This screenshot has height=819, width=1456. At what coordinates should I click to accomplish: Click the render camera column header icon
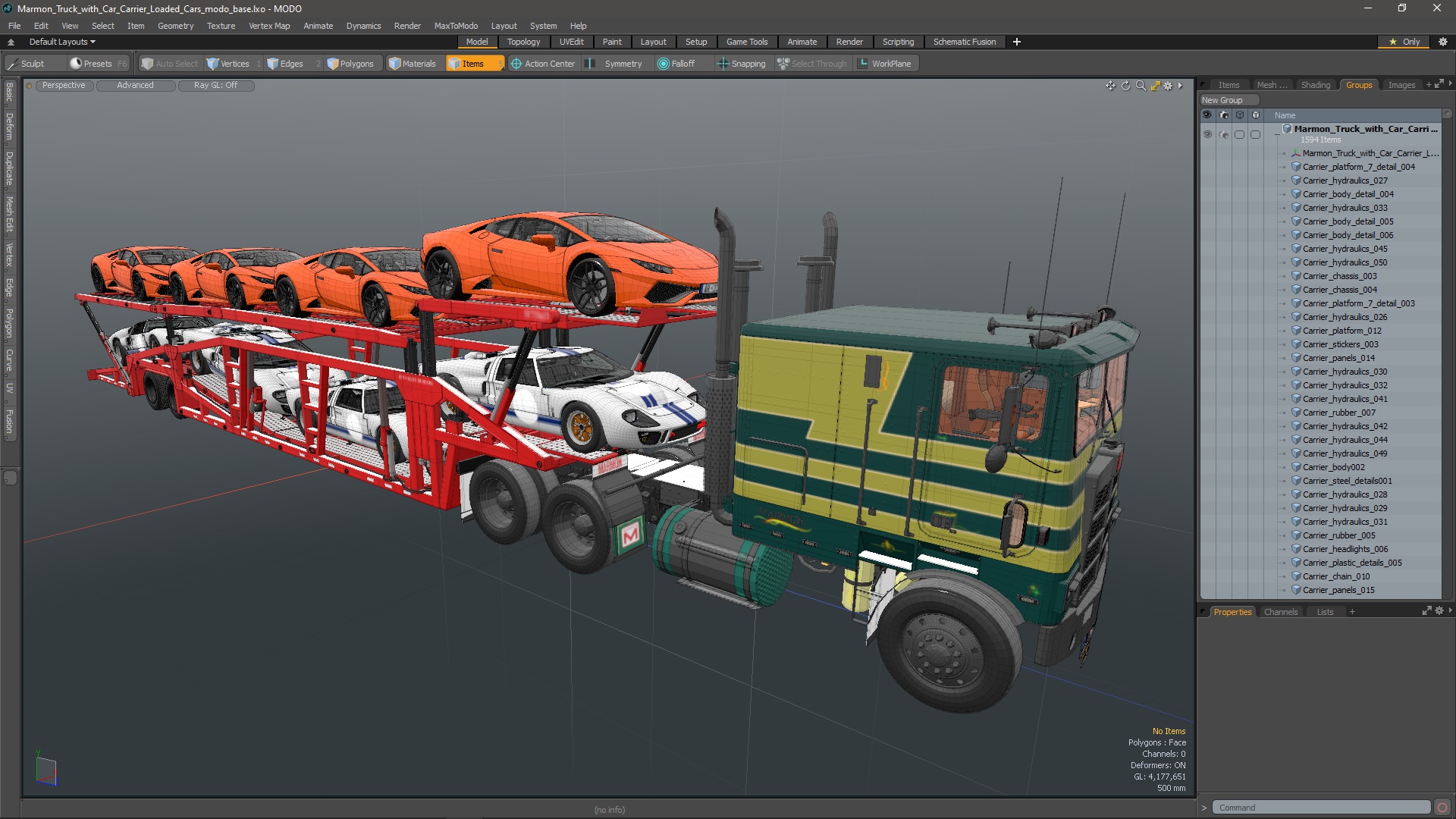[1223, 115]
